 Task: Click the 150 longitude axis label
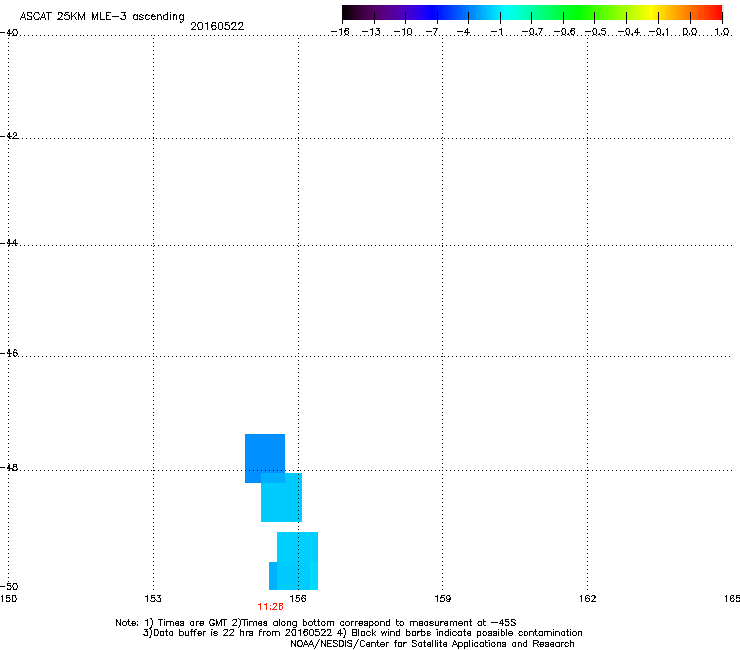[8, 599]
